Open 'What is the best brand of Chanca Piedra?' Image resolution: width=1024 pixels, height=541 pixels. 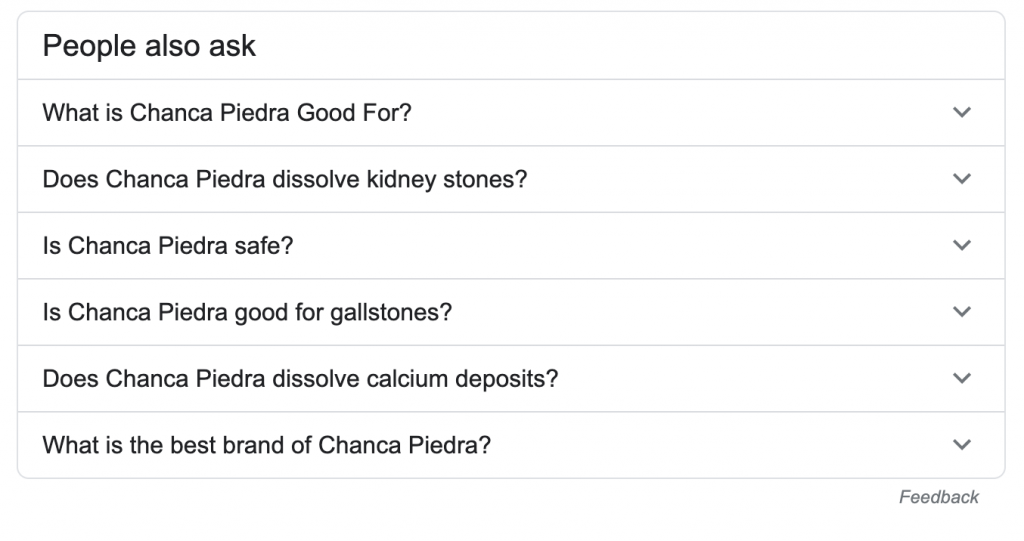[511, 445]
